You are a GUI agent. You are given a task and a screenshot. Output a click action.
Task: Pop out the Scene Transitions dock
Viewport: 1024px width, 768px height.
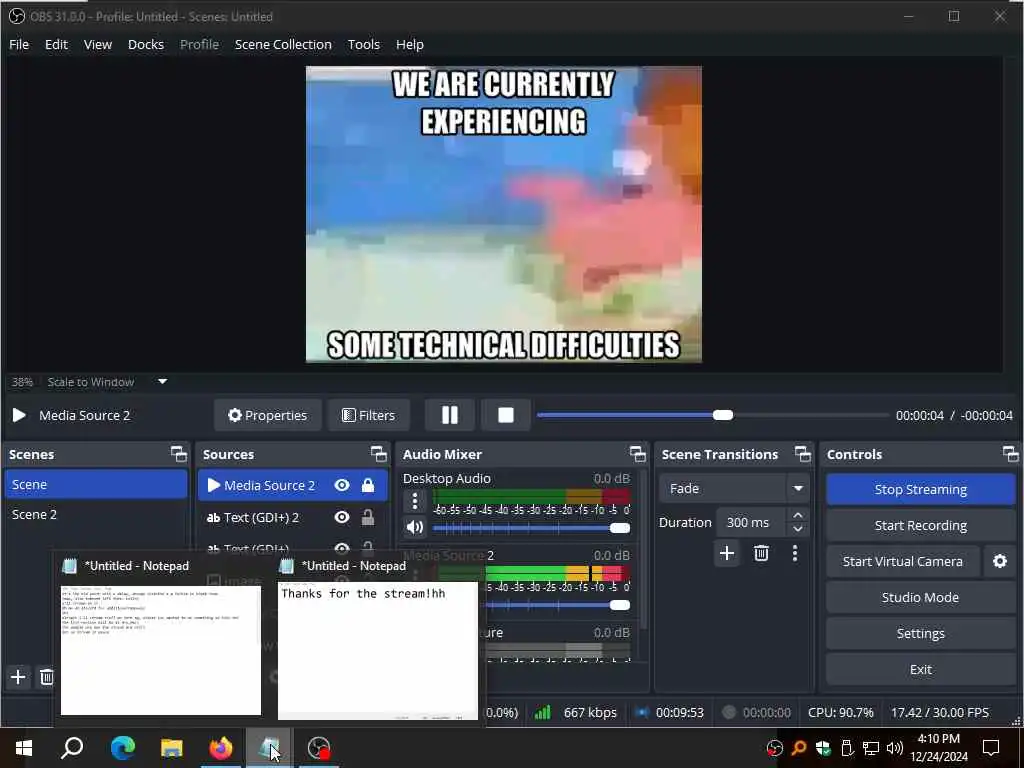pos(803,454)
